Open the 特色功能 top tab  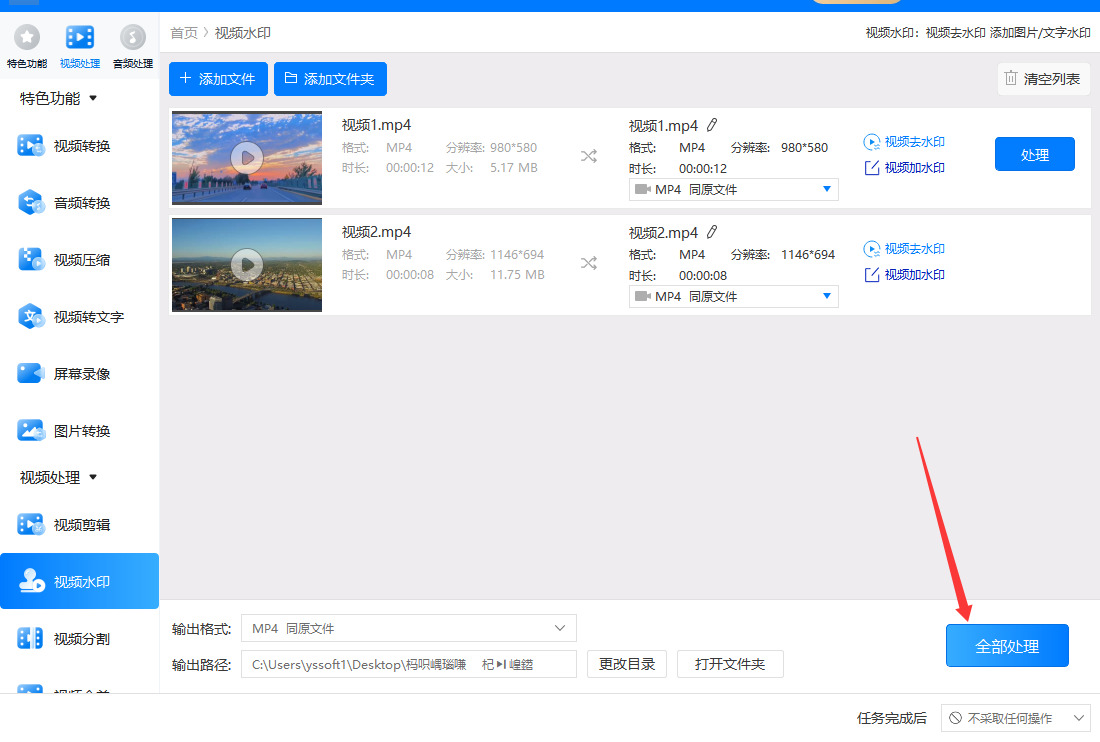tap(27, 47)
